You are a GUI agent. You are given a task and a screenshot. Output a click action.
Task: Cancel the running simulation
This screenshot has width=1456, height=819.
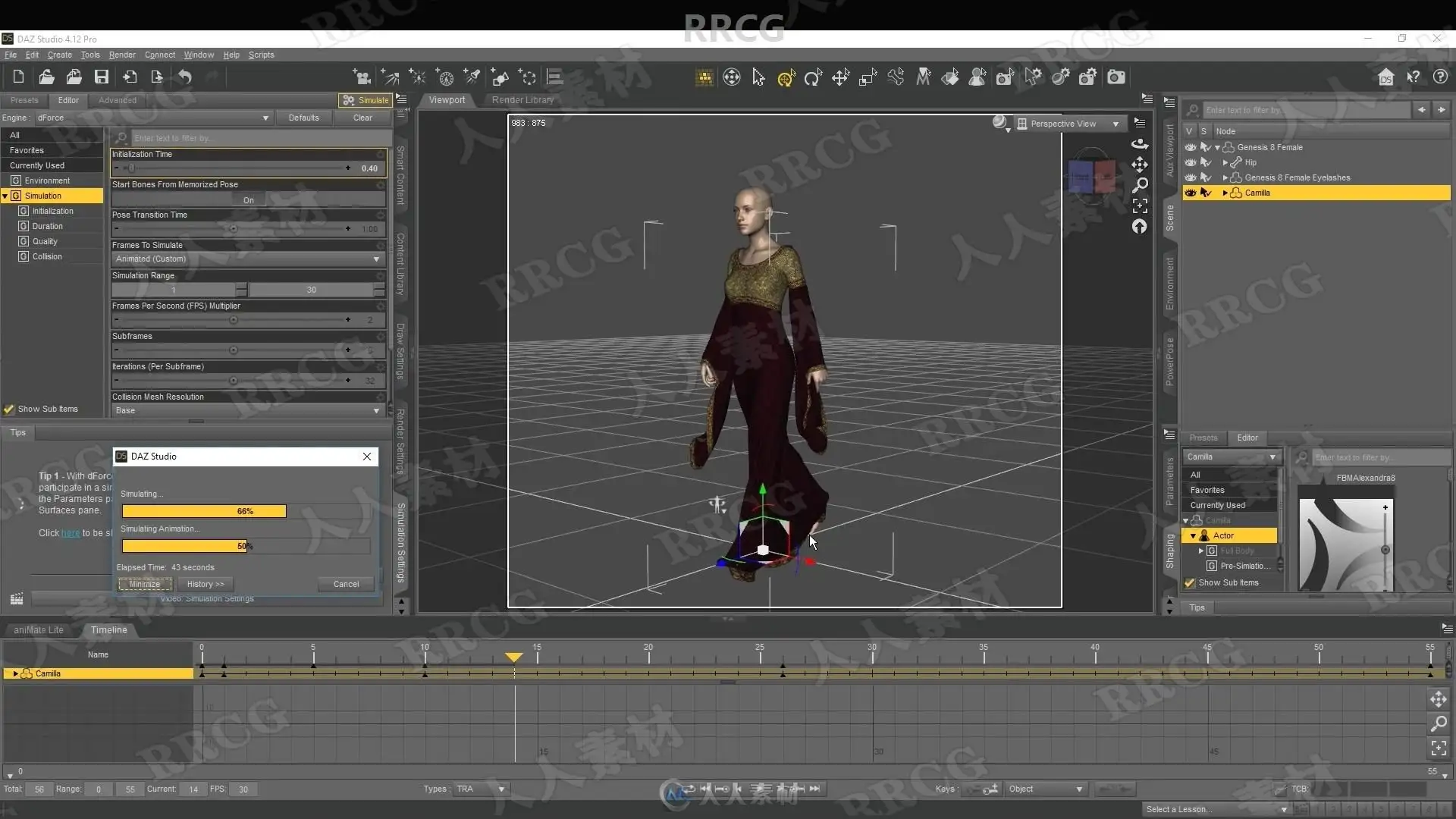point(346,584)
